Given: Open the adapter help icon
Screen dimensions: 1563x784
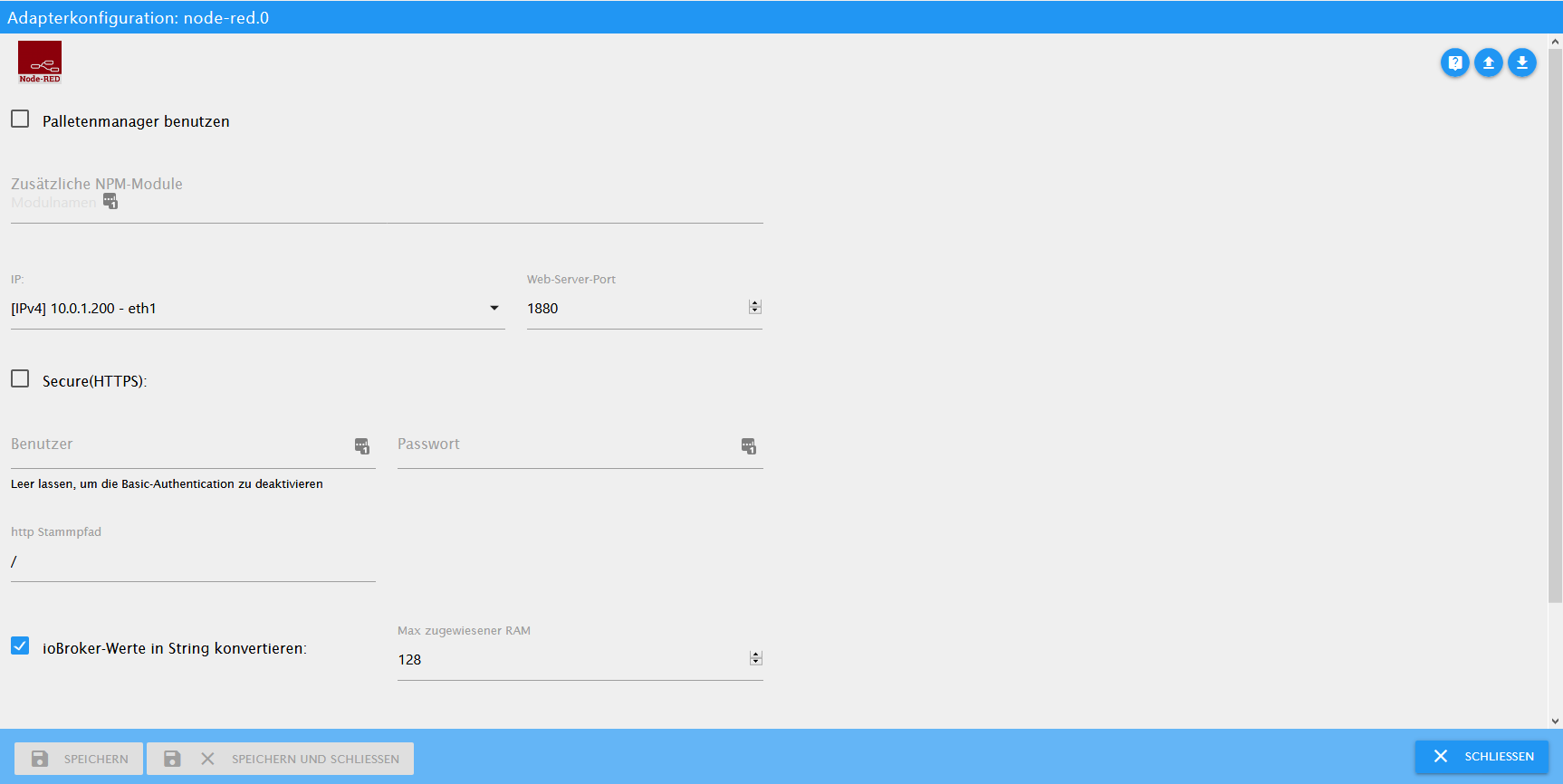Looking at the screenshot, I should point(1455,62).
